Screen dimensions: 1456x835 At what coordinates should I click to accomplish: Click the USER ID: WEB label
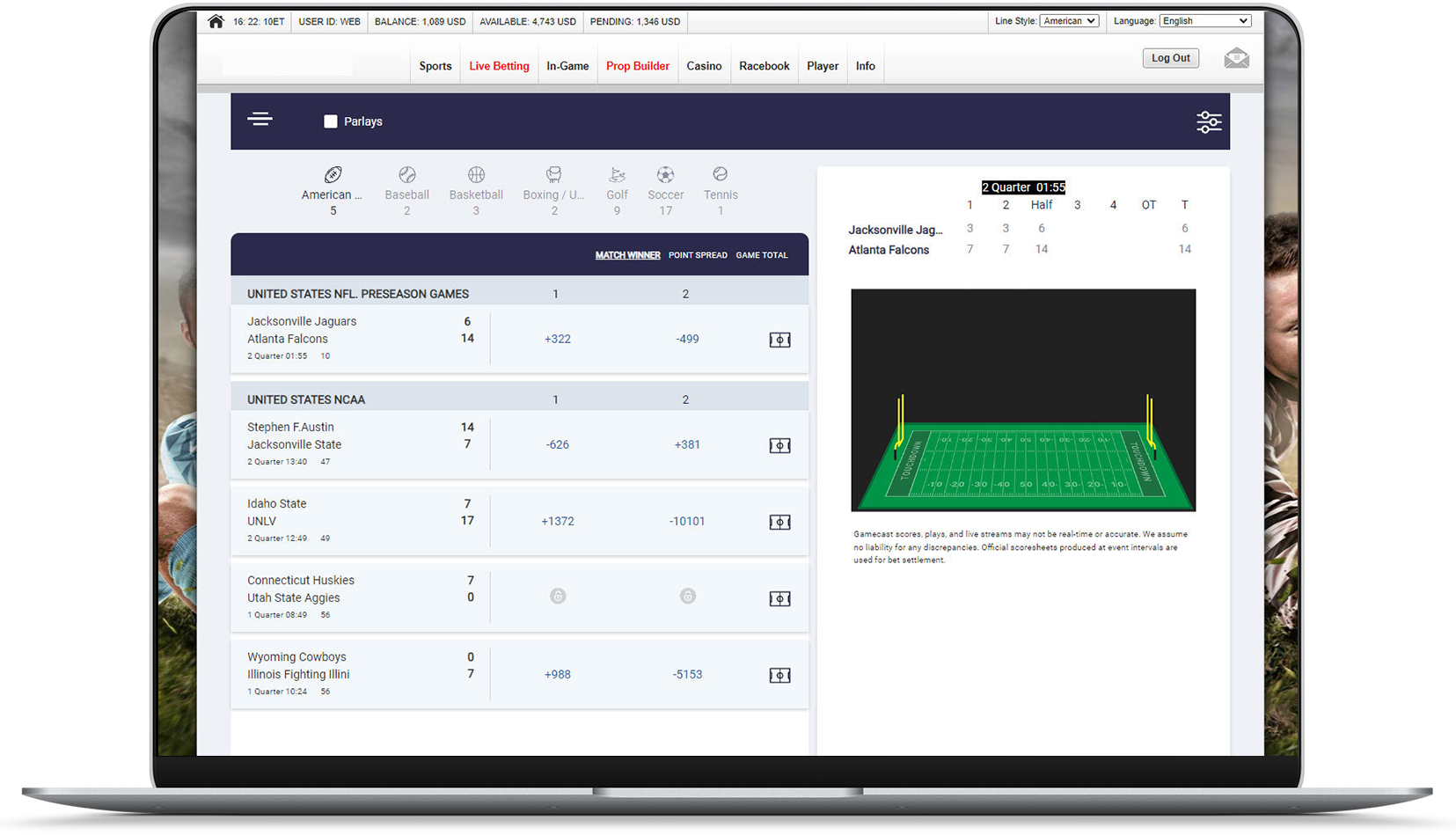tap(329, 21)
